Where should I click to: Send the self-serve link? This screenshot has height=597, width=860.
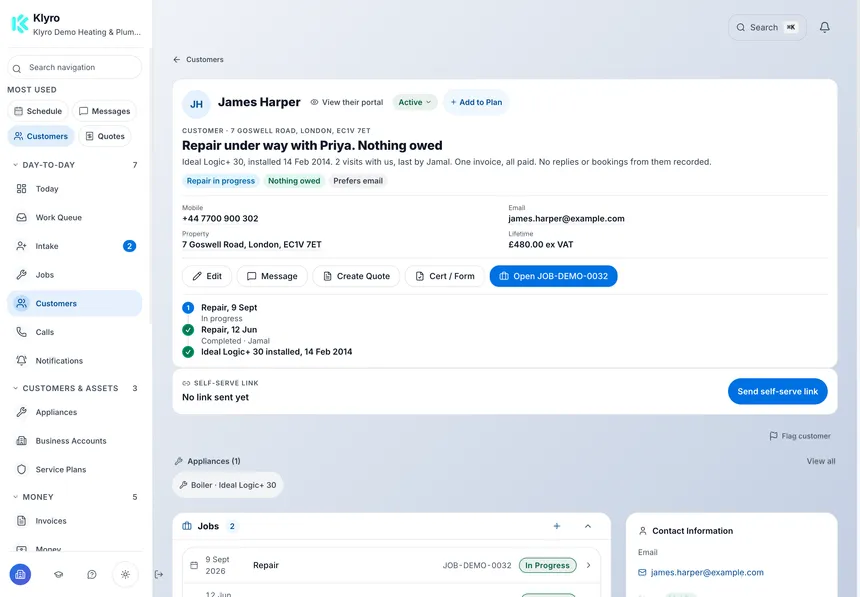pyautogui.click(x=777, y=391)
